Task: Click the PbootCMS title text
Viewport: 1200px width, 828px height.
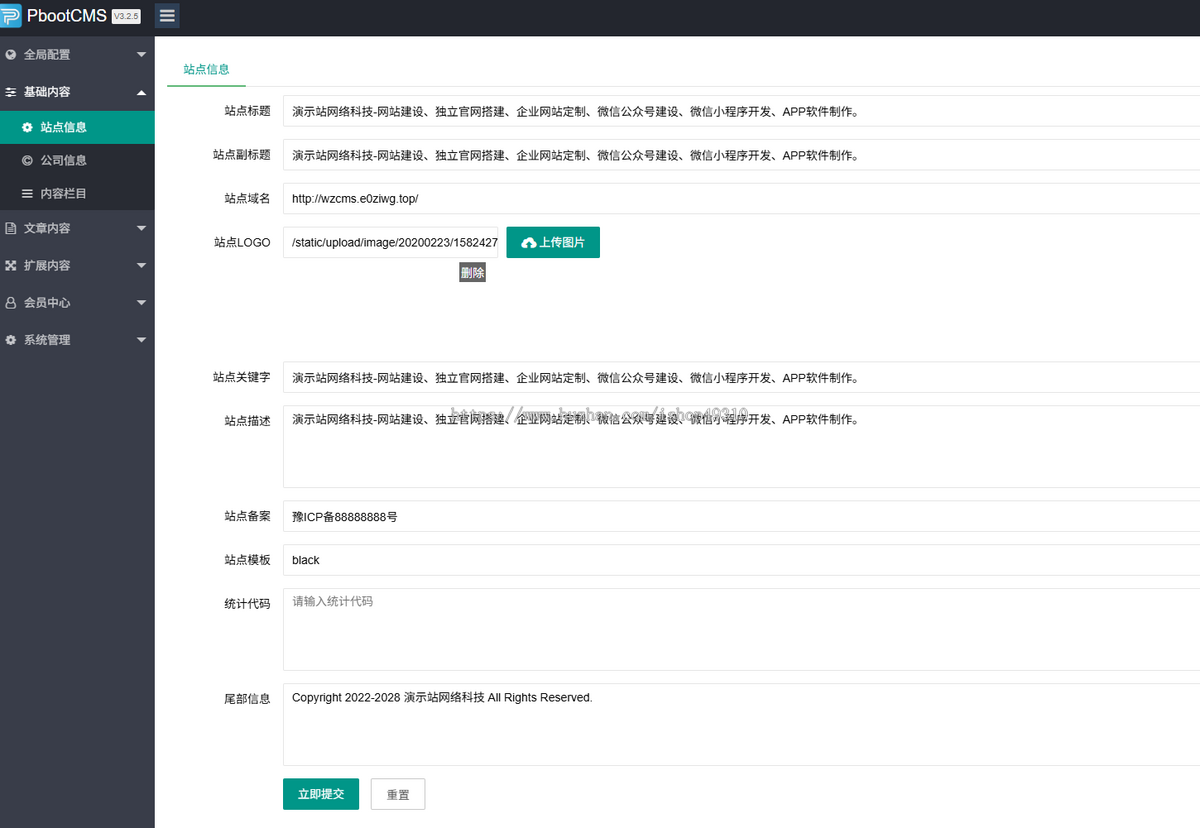Action: (x=67, y=16)
